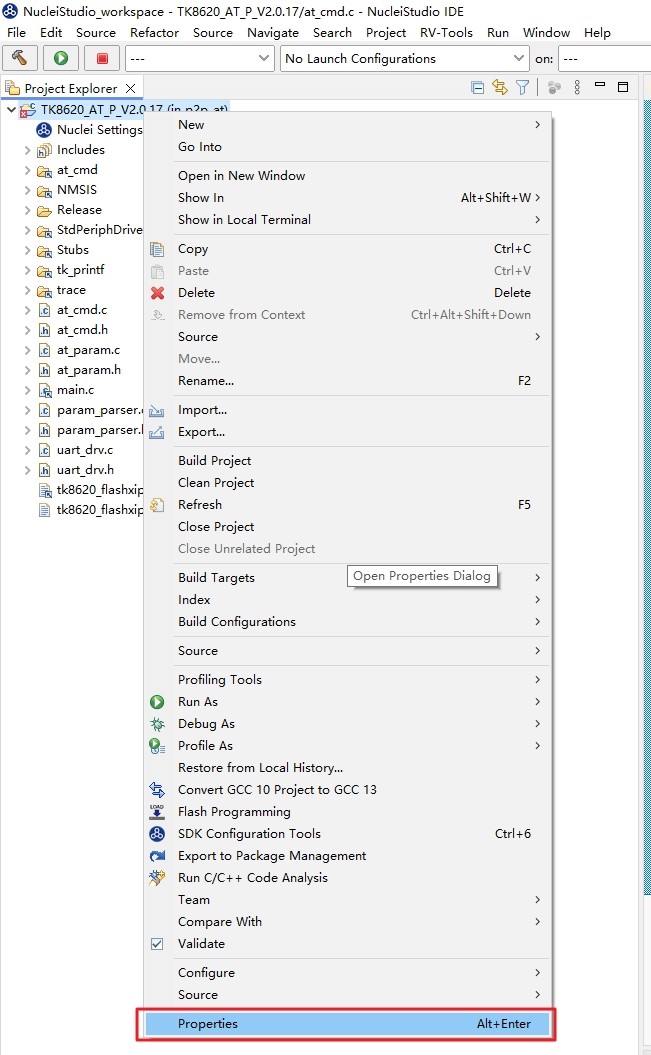The width and height of the screenshot is (651, 1055).
Task: Click the red Stop toolbar button
Action: (102, 59)
